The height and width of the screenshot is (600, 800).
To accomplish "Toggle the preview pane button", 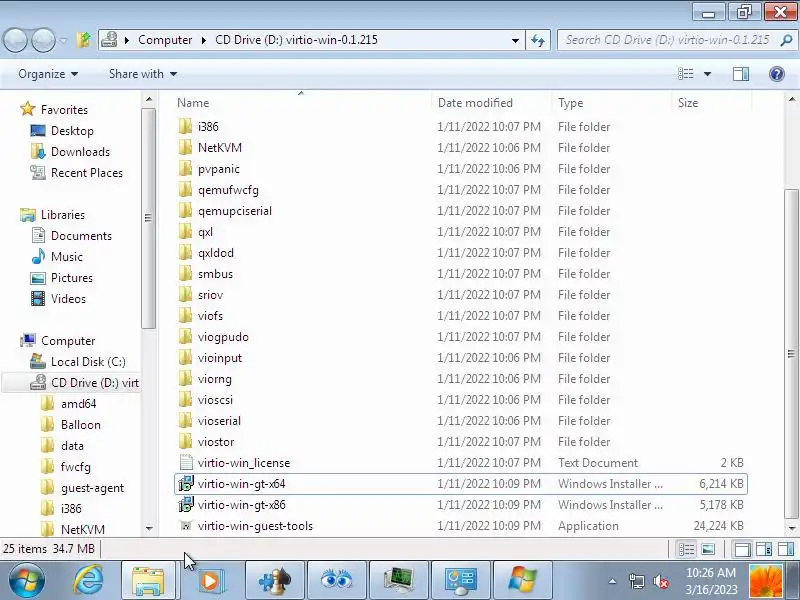I will coord(741,74).
